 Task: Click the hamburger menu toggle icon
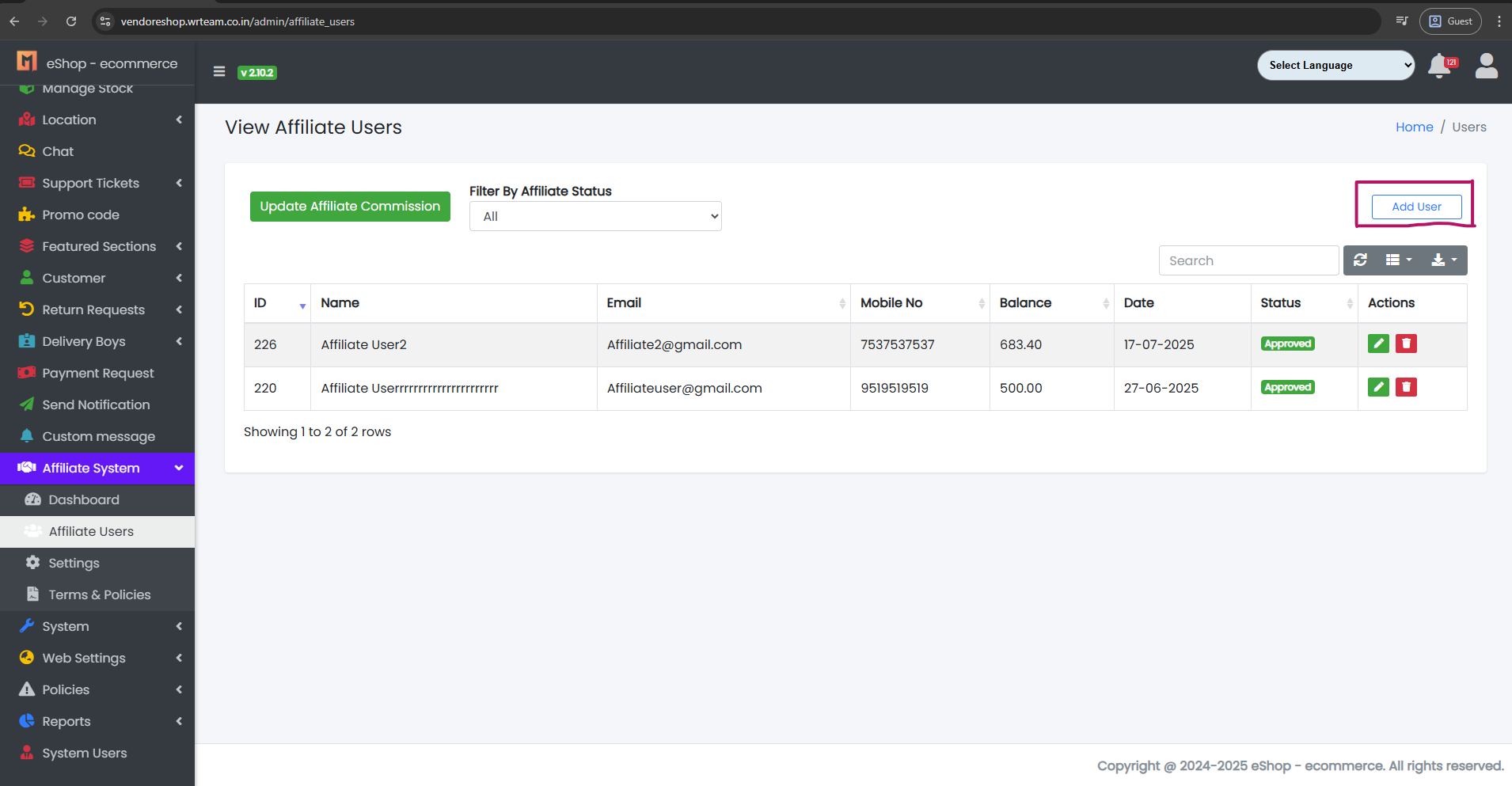coord(219,71)
